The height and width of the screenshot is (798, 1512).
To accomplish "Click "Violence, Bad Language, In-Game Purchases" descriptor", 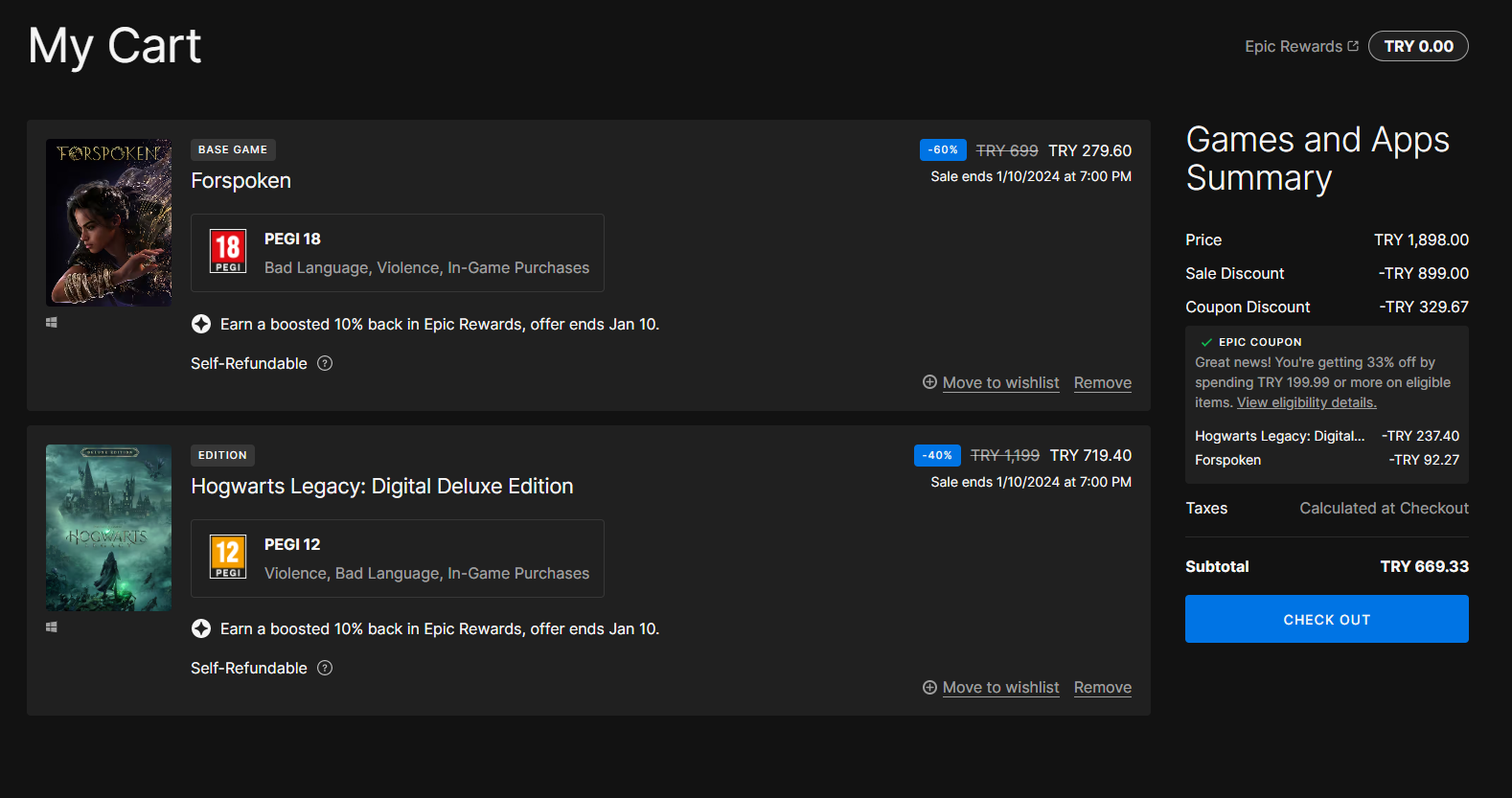I will click(427, 573).
